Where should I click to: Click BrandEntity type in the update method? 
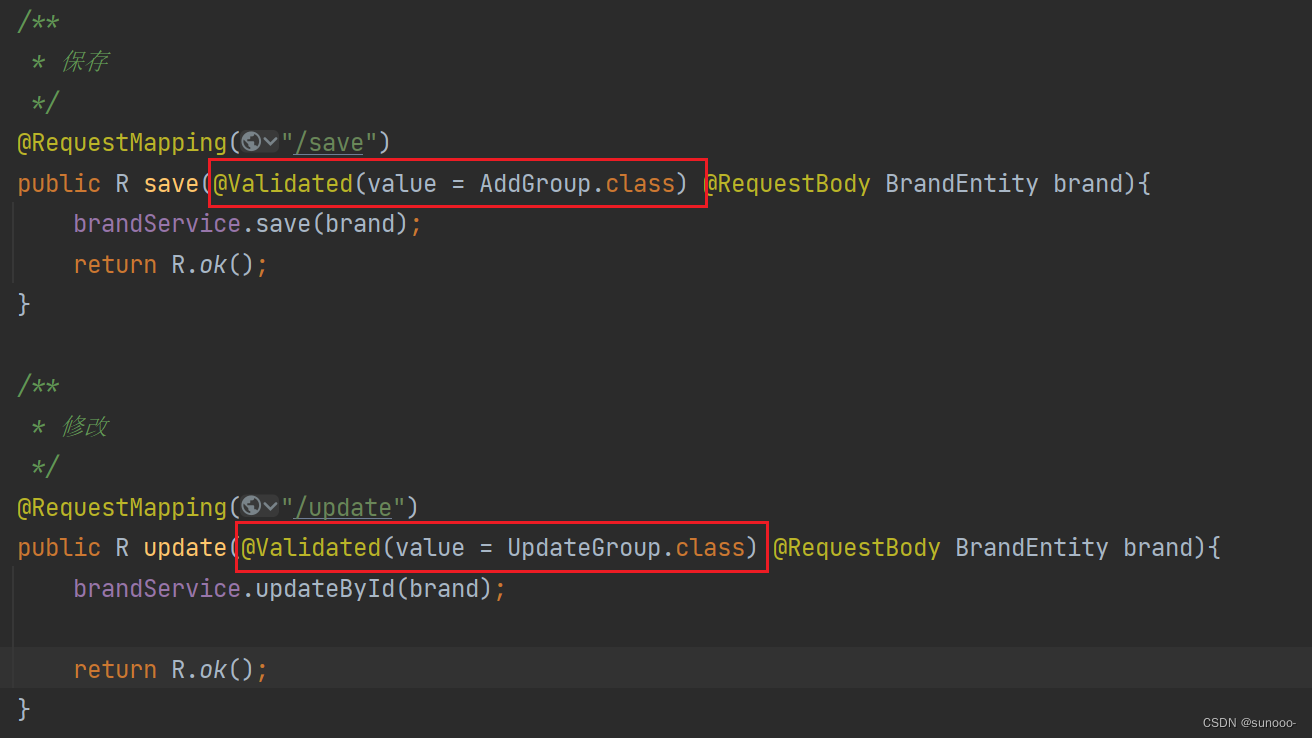tap(1032, 548)
